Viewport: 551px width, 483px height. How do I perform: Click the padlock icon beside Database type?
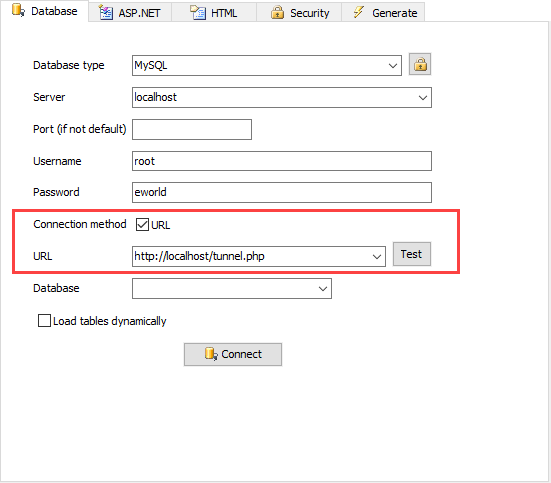[x=420, y=64]
